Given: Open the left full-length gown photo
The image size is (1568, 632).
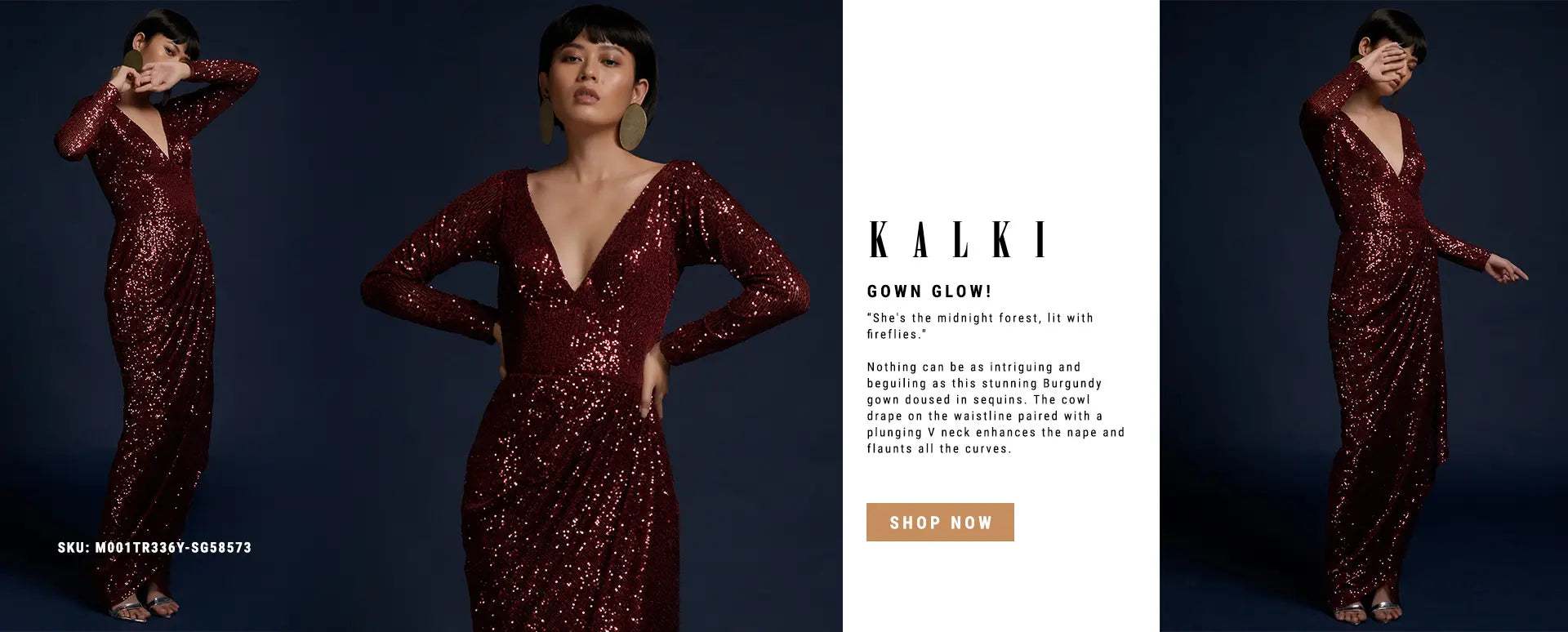Looking at the screenshot, I should [155, 316].
